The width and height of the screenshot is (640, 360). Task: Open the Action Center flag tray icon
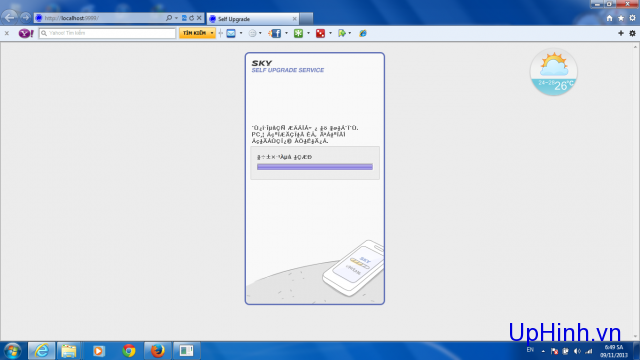click(x=554, y=351)
